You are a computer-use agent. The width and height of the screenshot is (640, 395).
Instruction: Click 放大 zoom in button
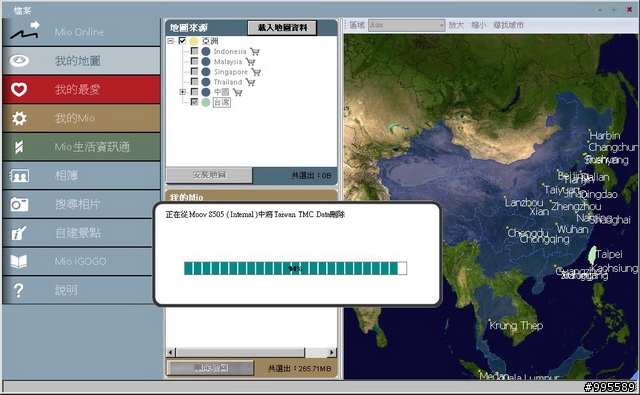click(456, 25)
